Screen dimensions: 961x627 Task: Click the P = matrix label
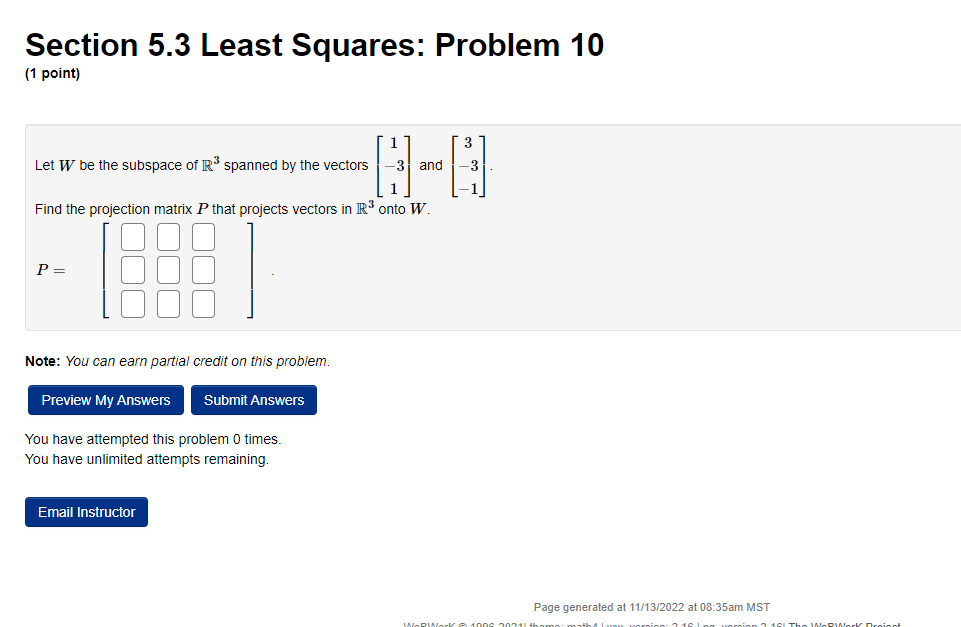click(49, 269)
